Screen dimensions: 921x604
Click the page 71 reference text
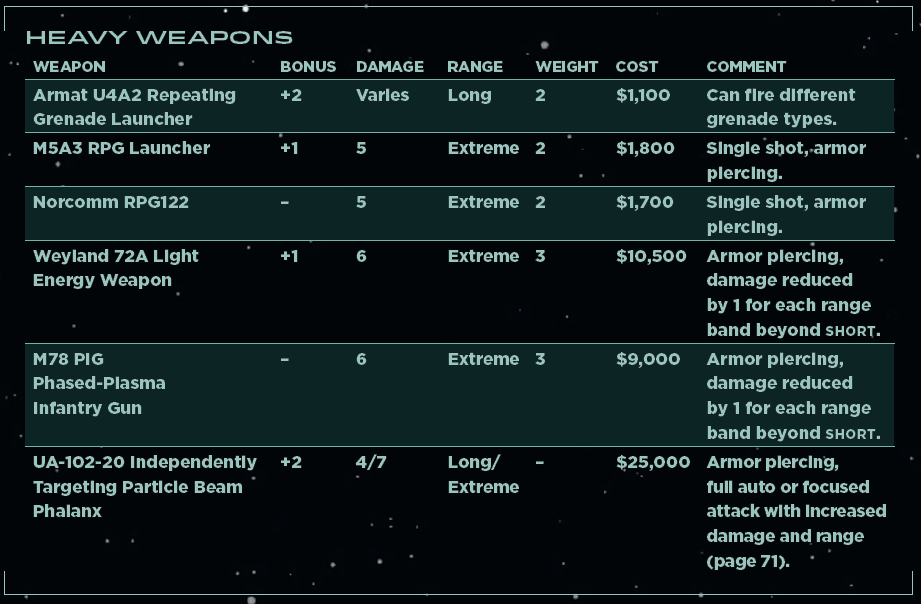(748, 561)
